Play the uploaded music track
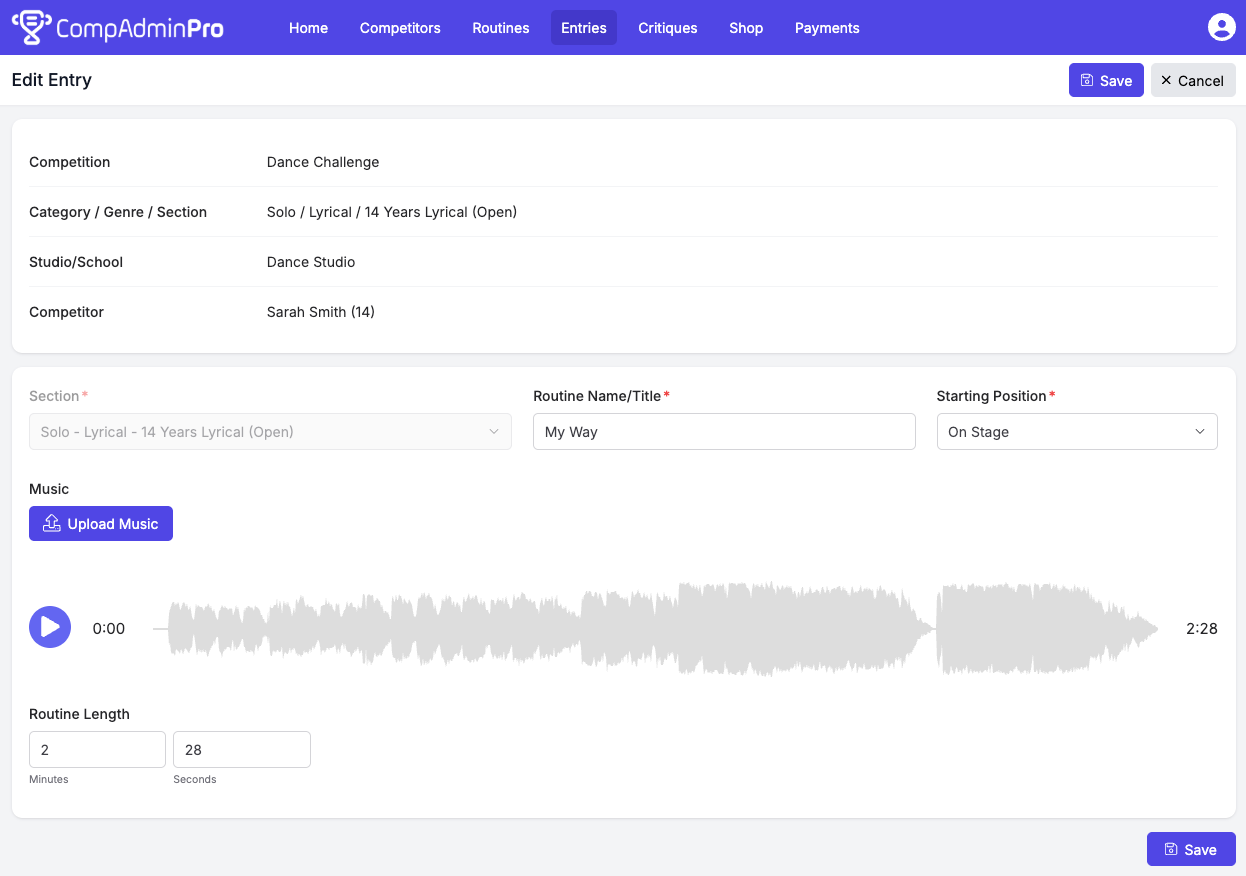The image size is (1246, 876). (50, 628)
